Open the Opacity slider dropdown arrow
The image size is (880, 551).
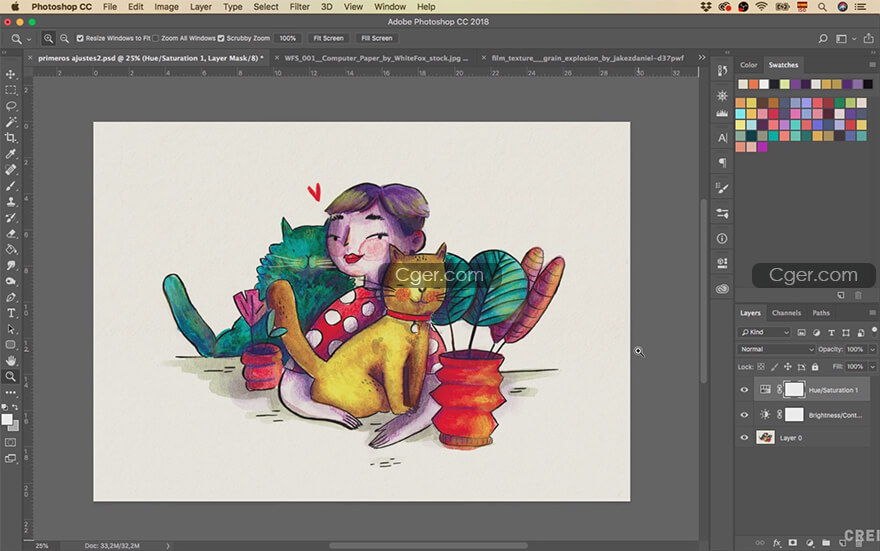872,350
